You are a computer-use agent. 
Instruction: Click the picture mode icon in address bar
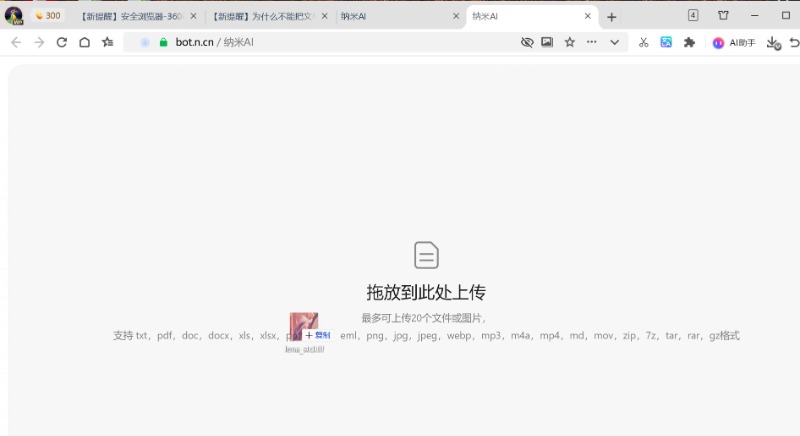click(x=547, y=42)
